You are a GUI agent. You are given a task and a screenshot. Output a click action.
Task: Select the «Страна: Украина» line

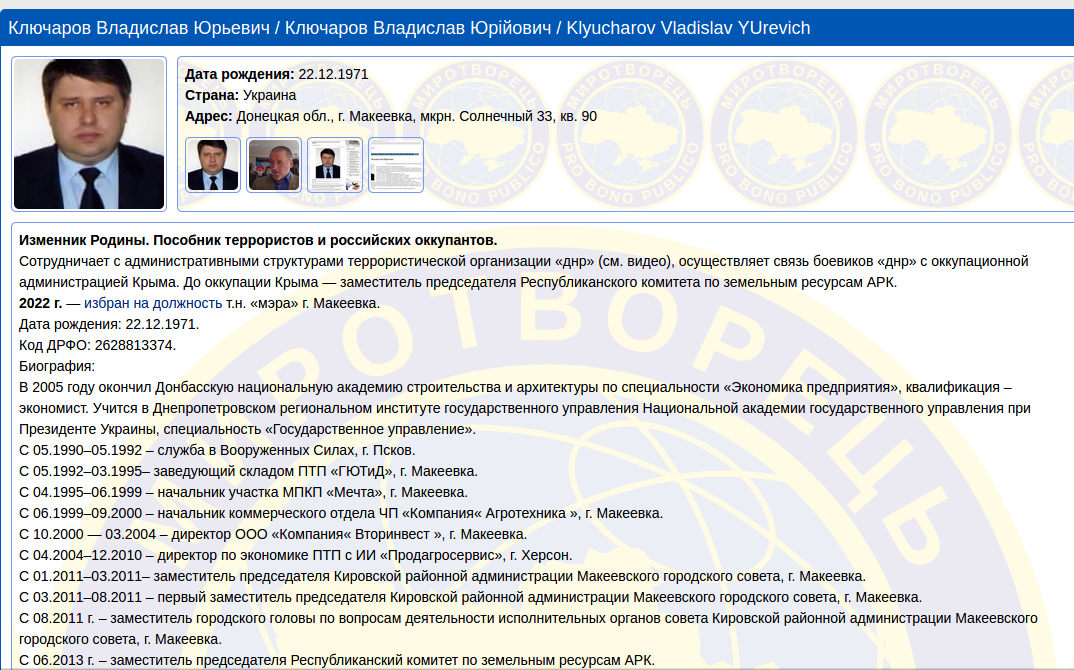[x=240, y=95]
